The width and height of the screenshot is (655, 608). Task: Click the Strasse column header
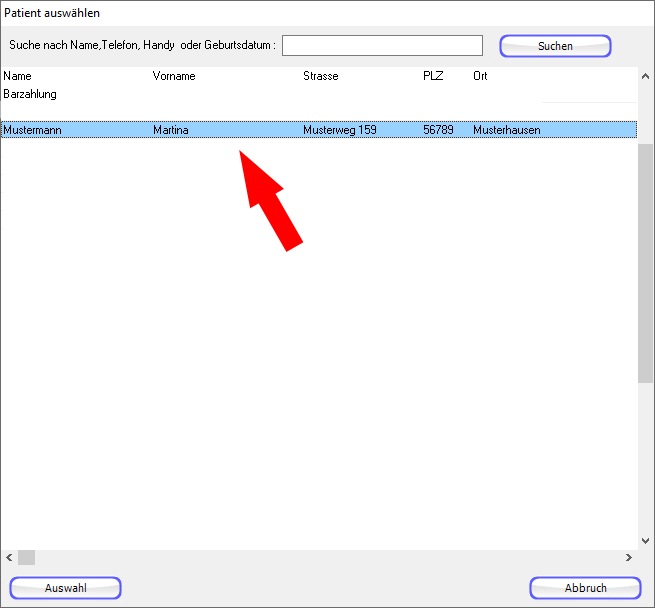coord(321,76)
